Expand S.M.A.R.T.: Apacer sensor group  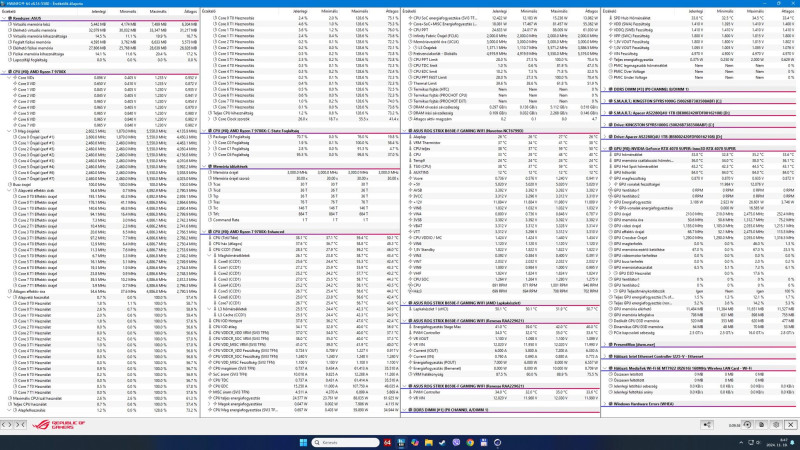tap(605, 113)
